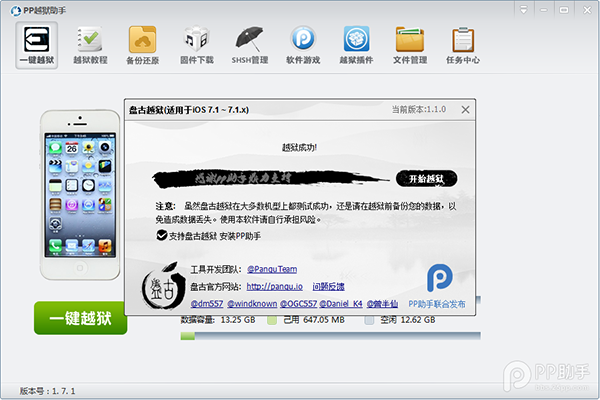Screen dimensions: 600x400
Task: Minimize the PP越狱助手 window
Action: [x=543, y=10]
